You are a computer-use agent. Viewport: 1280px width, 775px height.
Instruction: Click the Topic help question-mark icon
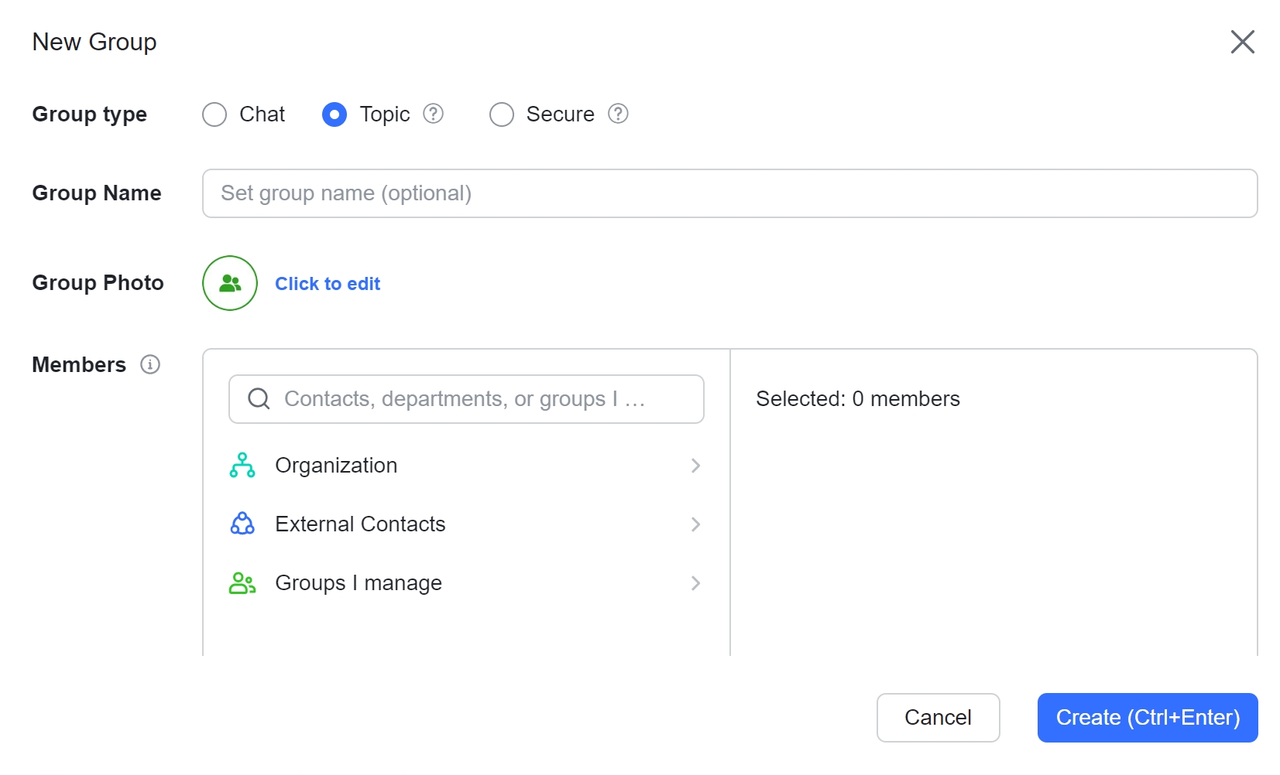pyautogui.click(x=433, y=114)
